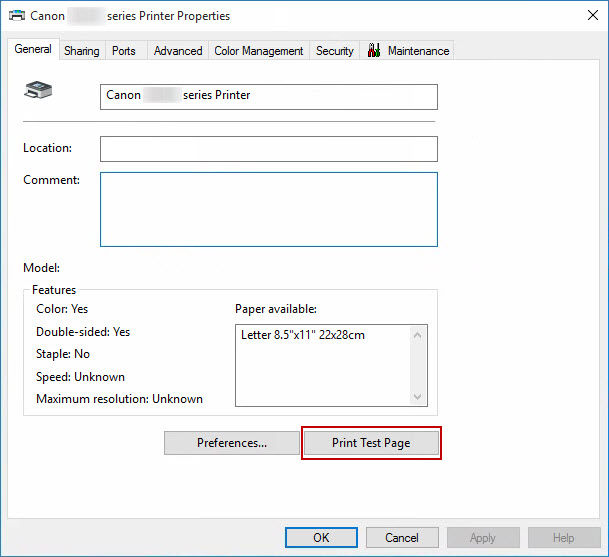The image size is (609, 557).
Task: Click the paper list scroll up arrow
Action: click(418, 335)
